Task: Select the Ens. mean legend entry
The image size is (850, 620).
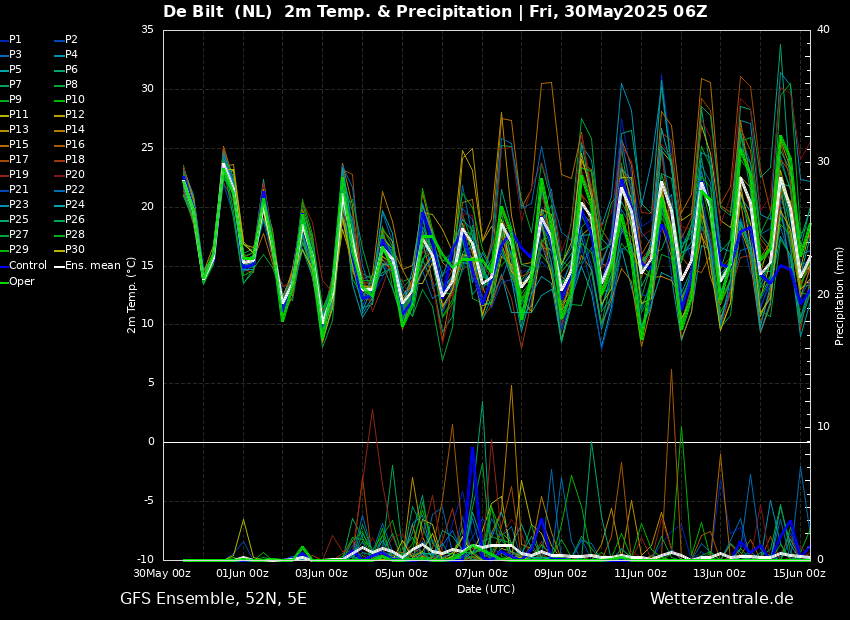Action: (x=92, y=266)
